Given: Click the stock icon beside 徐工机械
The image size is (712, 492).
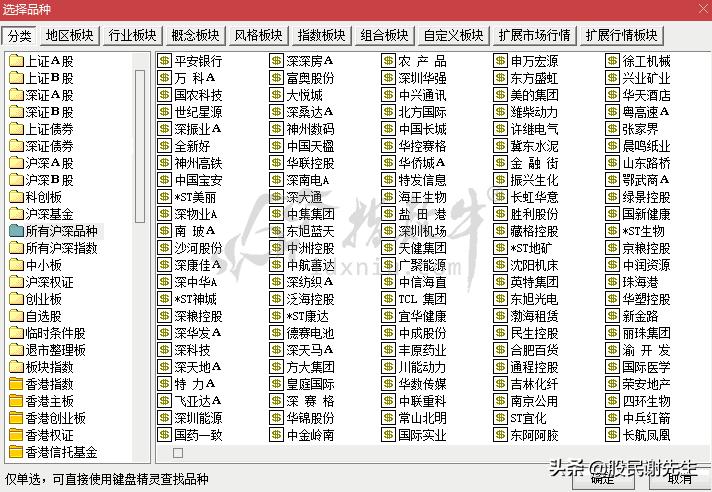Looking at the screenshot, I should tap(612, 61).
